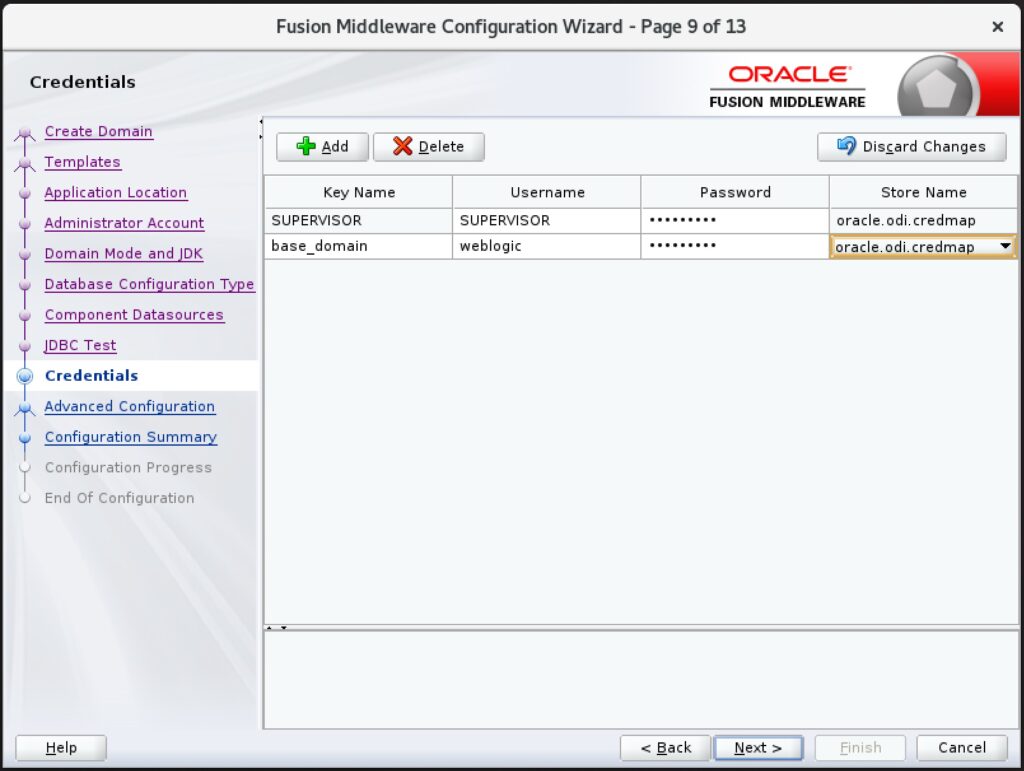This screenshot has width=1024, height=771.
Task: Collapse the navigation pane with the splitter arrow
Action: click(261, 121)
